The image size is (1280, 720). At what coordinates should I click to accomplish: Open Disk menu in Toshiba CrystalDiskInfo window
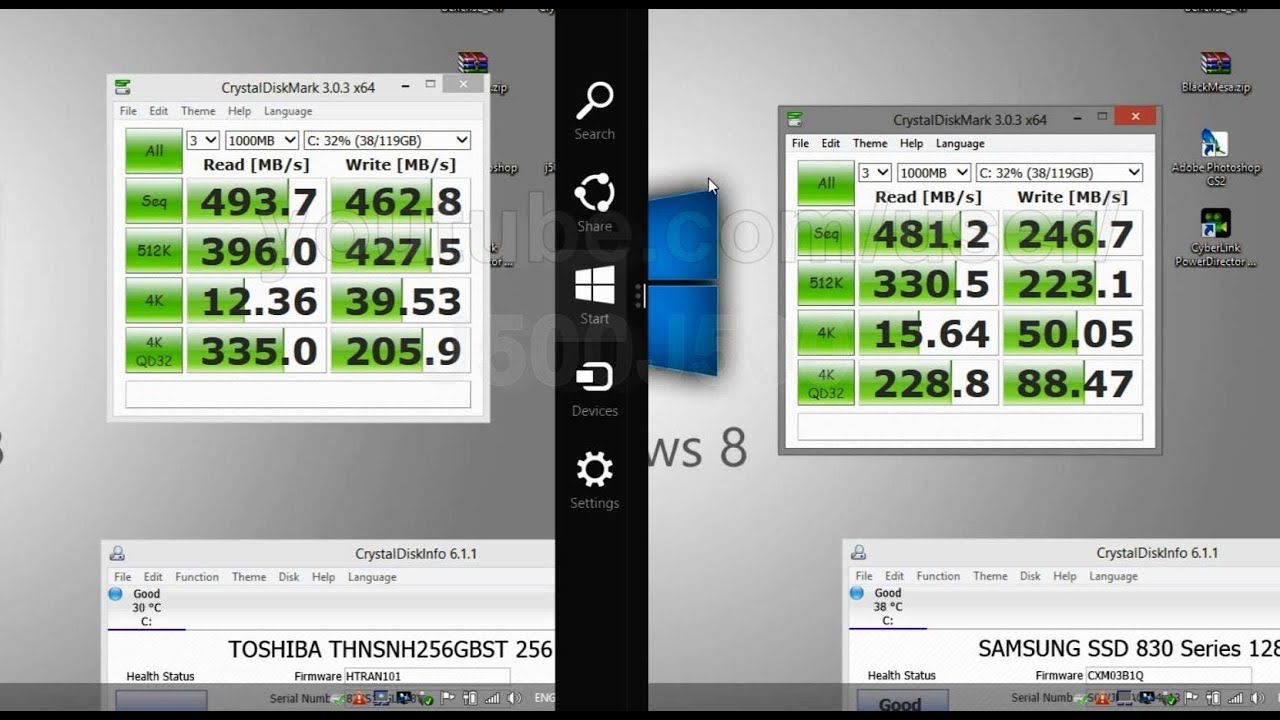click(289, 577)
